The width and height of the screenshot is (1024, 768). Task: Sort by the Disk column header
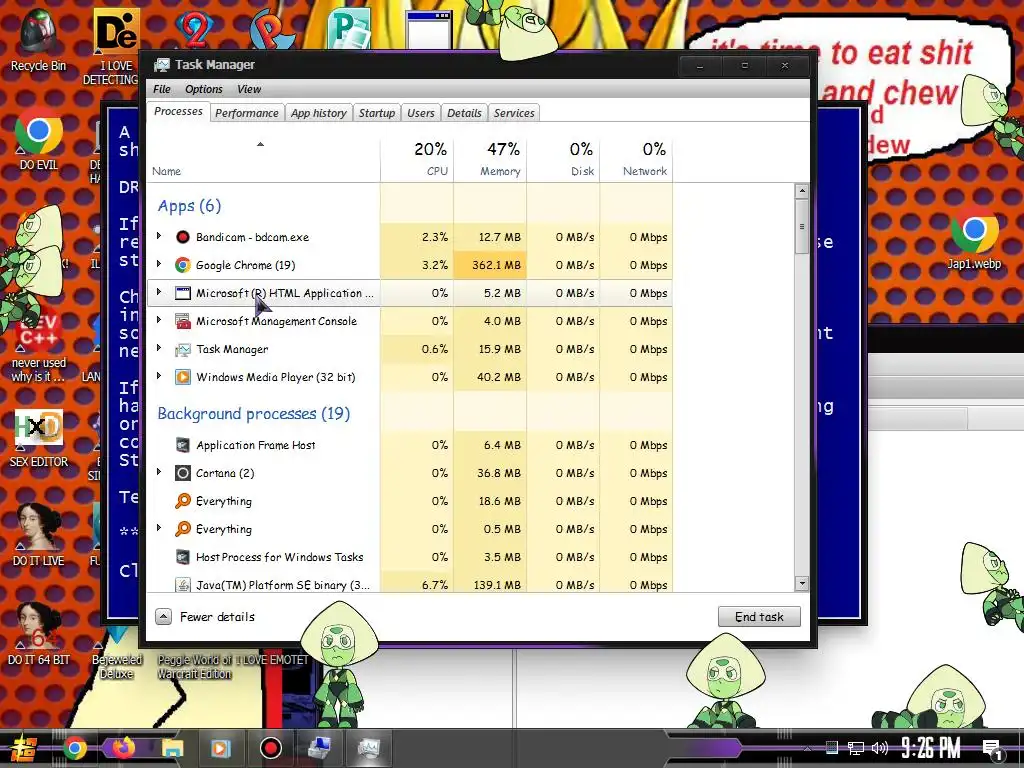coord(564,159)
